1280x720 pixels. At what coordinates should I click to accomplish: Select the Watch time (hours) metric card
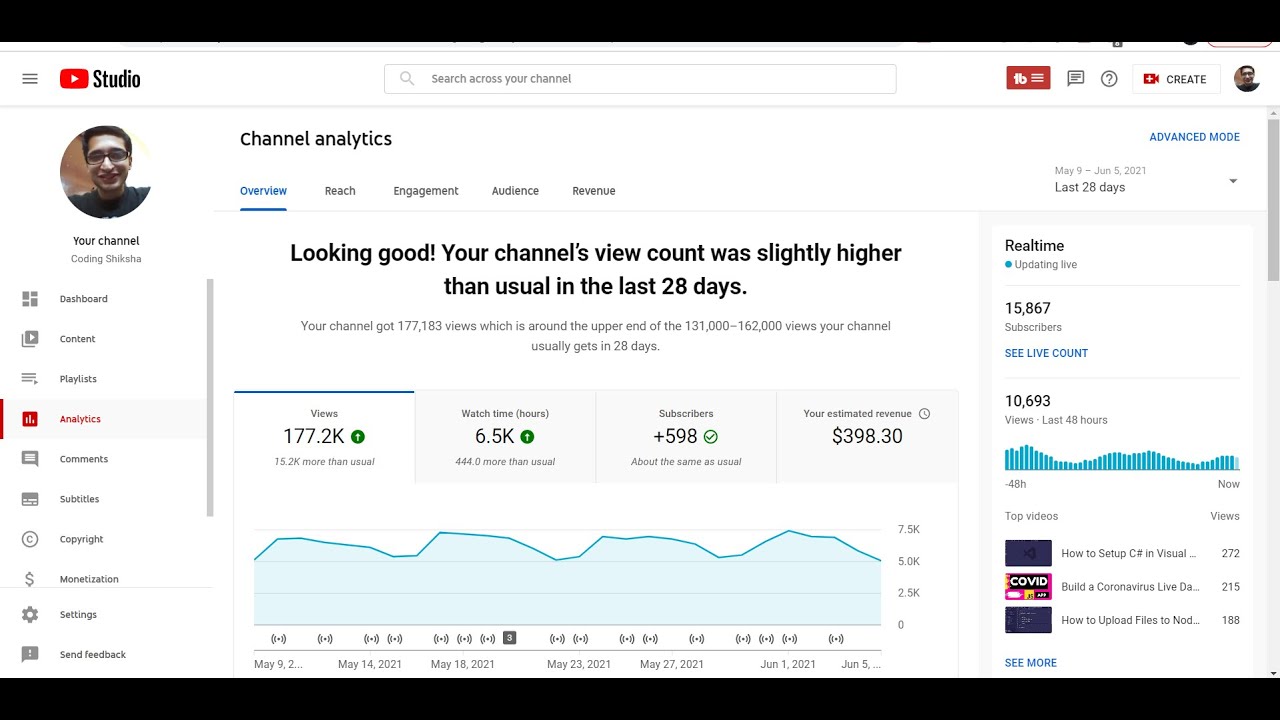[505, 437]
